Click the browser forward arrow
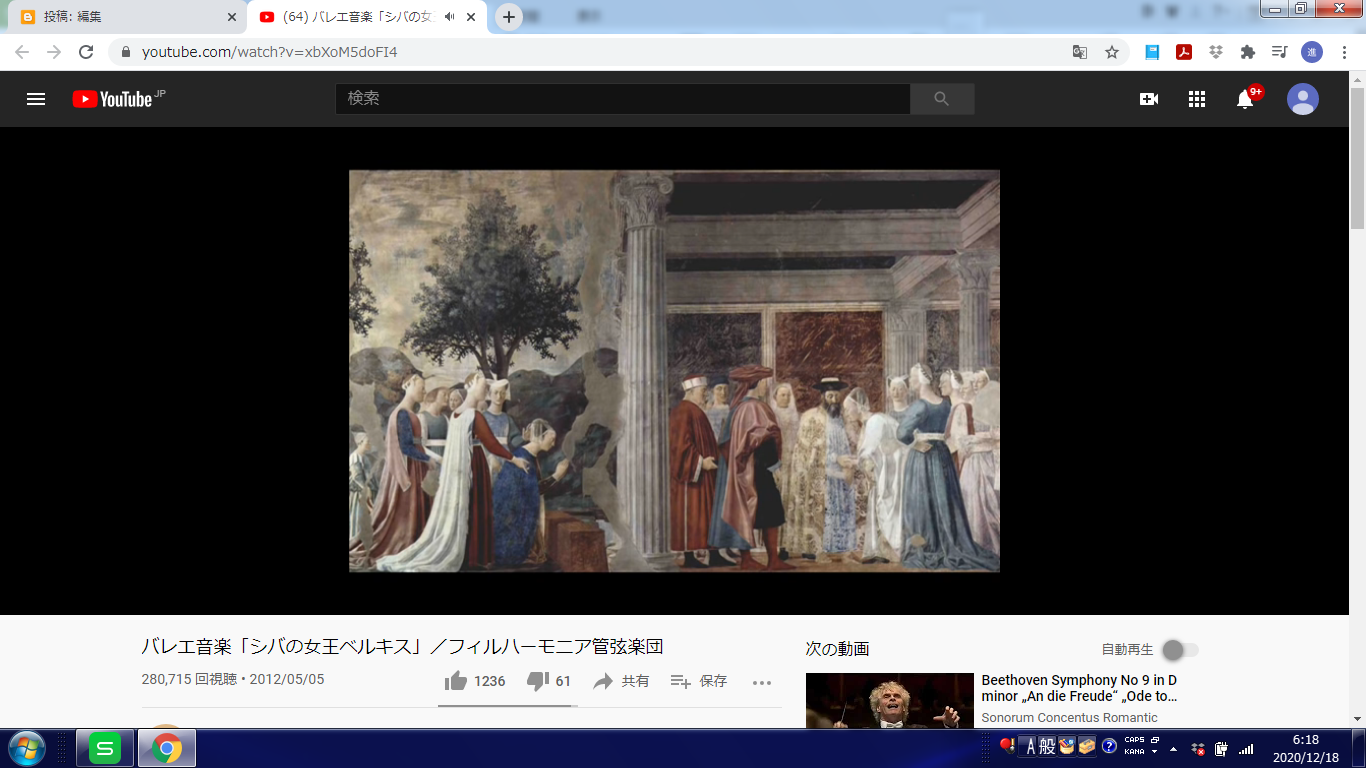The width and height of the screenshot is (1366, 768). 54,52
